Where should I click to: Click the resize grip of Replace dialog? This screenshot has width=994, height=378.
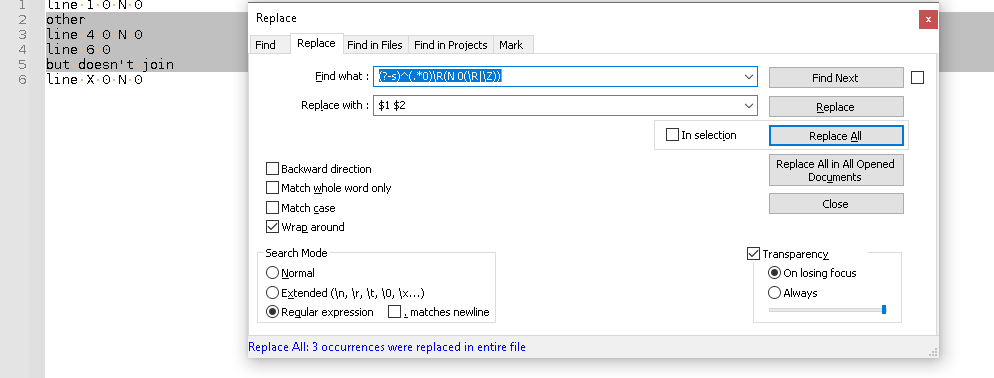[933, 352]
